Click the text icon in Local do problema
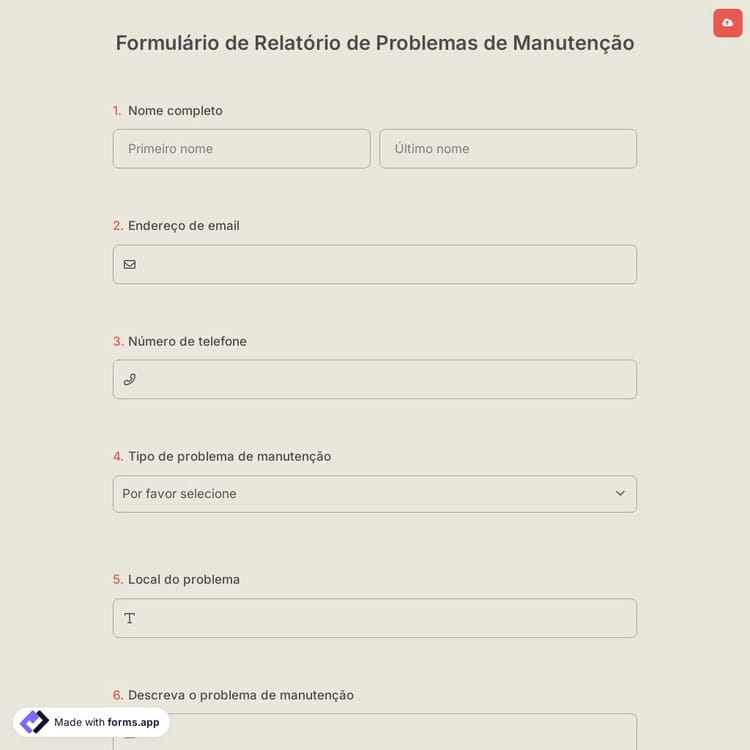 (130, 618)
